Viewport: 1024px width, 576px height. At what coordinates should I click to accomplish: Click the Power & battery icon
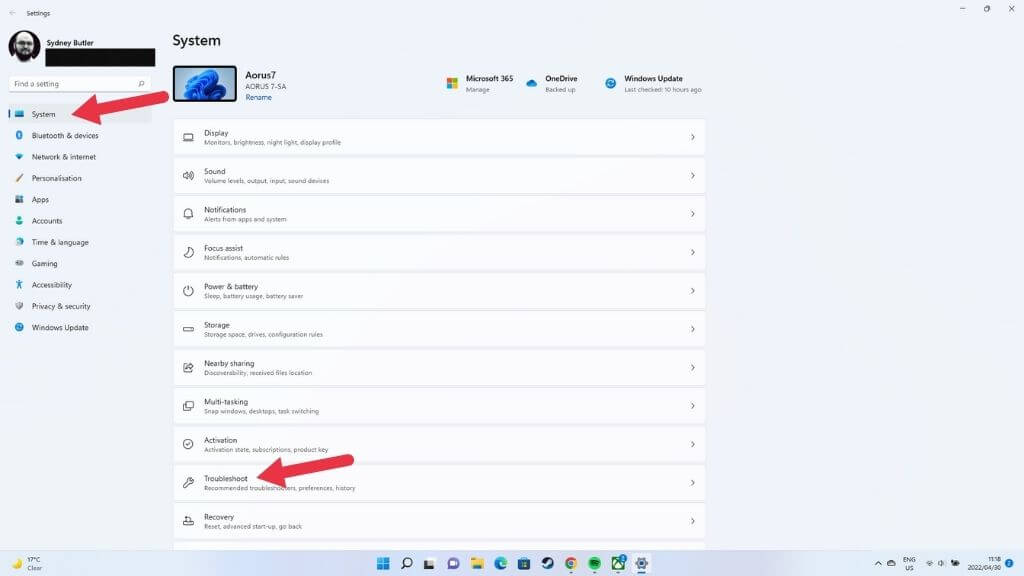pos(188,291)
